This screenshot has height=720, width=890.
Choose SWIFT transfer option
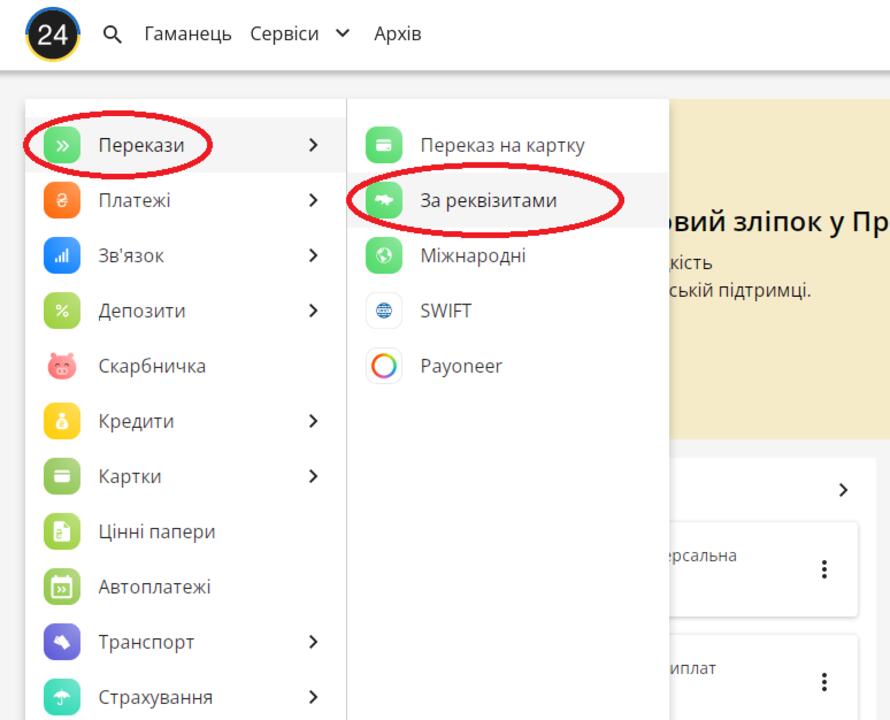(x=508, y=311)
